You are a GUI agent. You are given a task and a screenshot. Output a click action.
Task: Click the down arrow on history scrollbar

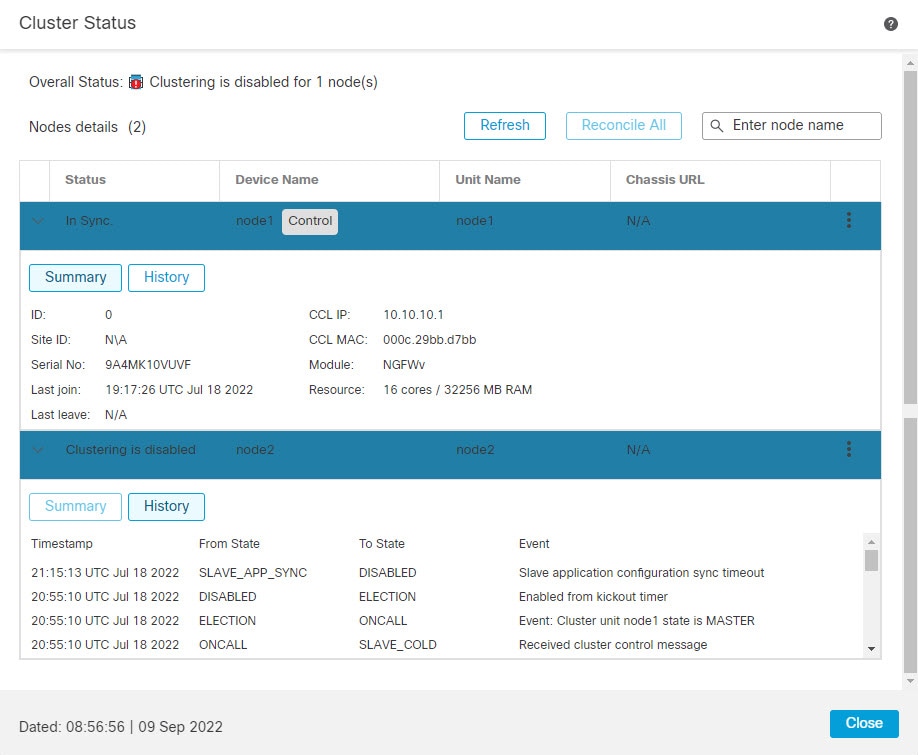[x=870, y=648]
